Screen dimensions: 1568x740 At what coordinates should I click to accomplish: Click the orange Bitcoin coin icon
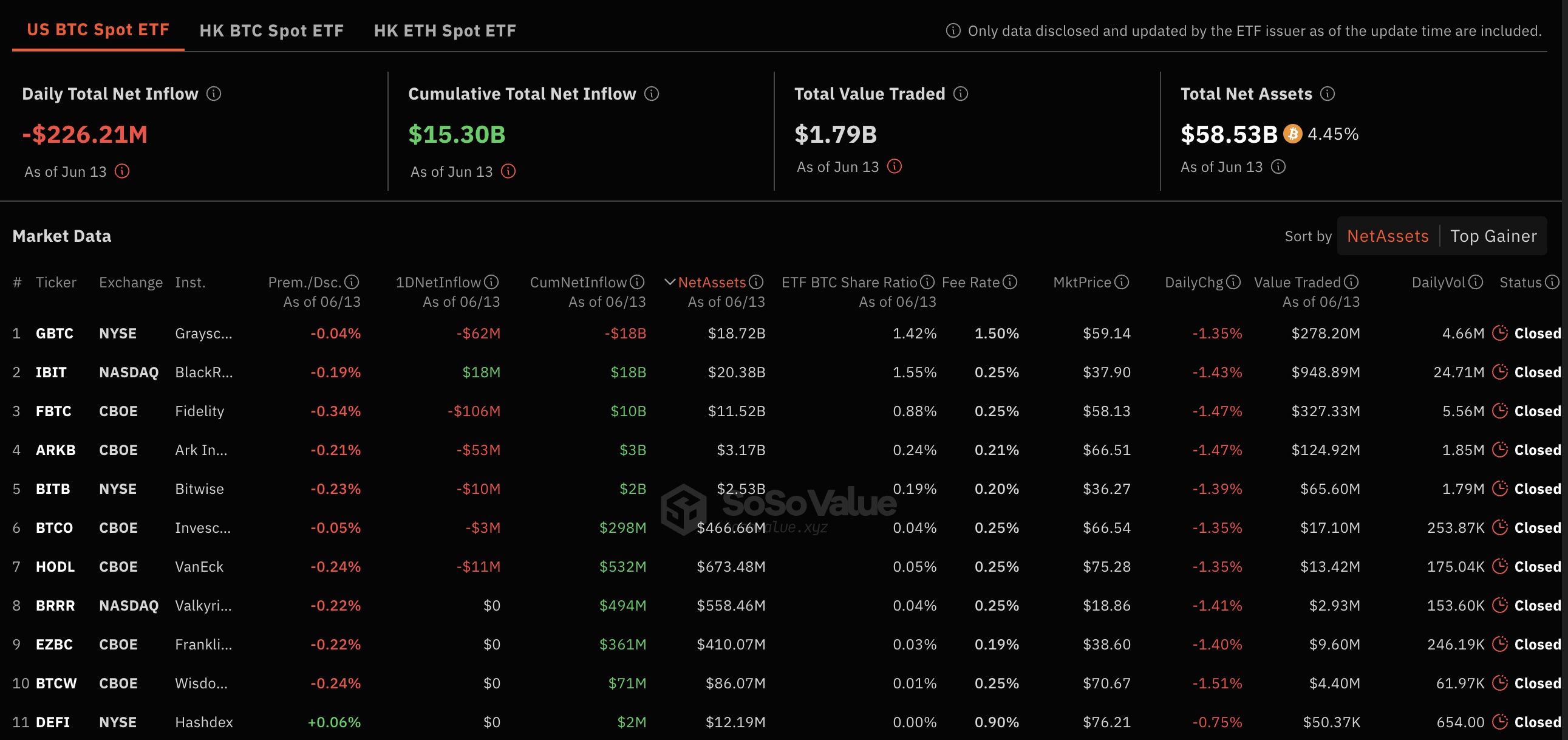[1292, 134]
